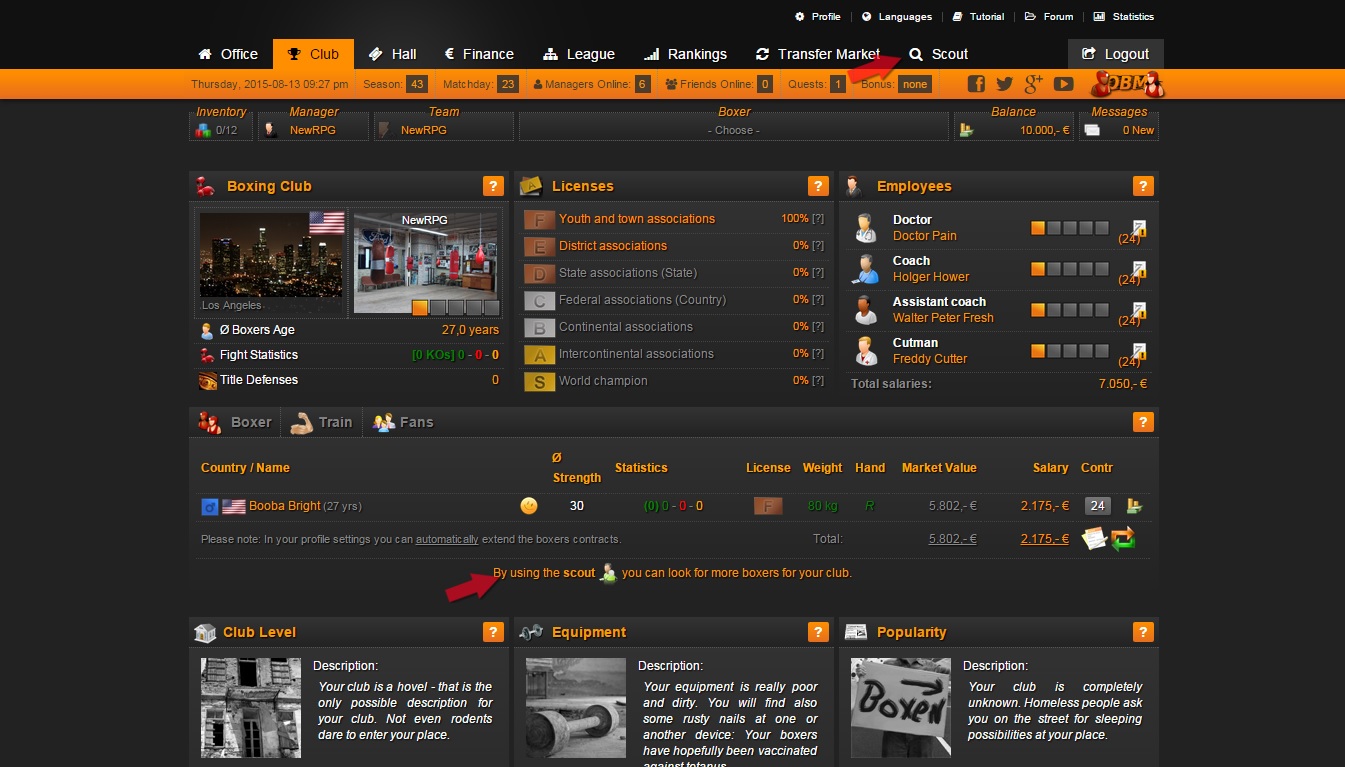Image resolution: width=1345 pixels, height=767 pixels.
Task: Click Freddy Cutter's skill level bar
Action: (x=1070, y=351)
